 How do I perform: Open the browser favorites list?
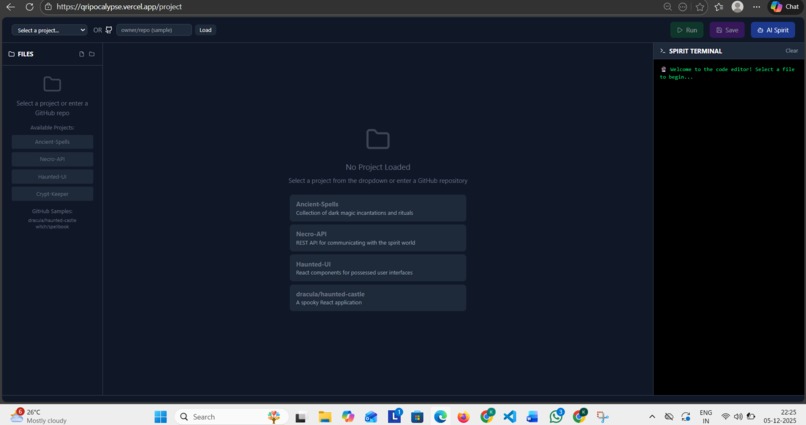[719, 7]
